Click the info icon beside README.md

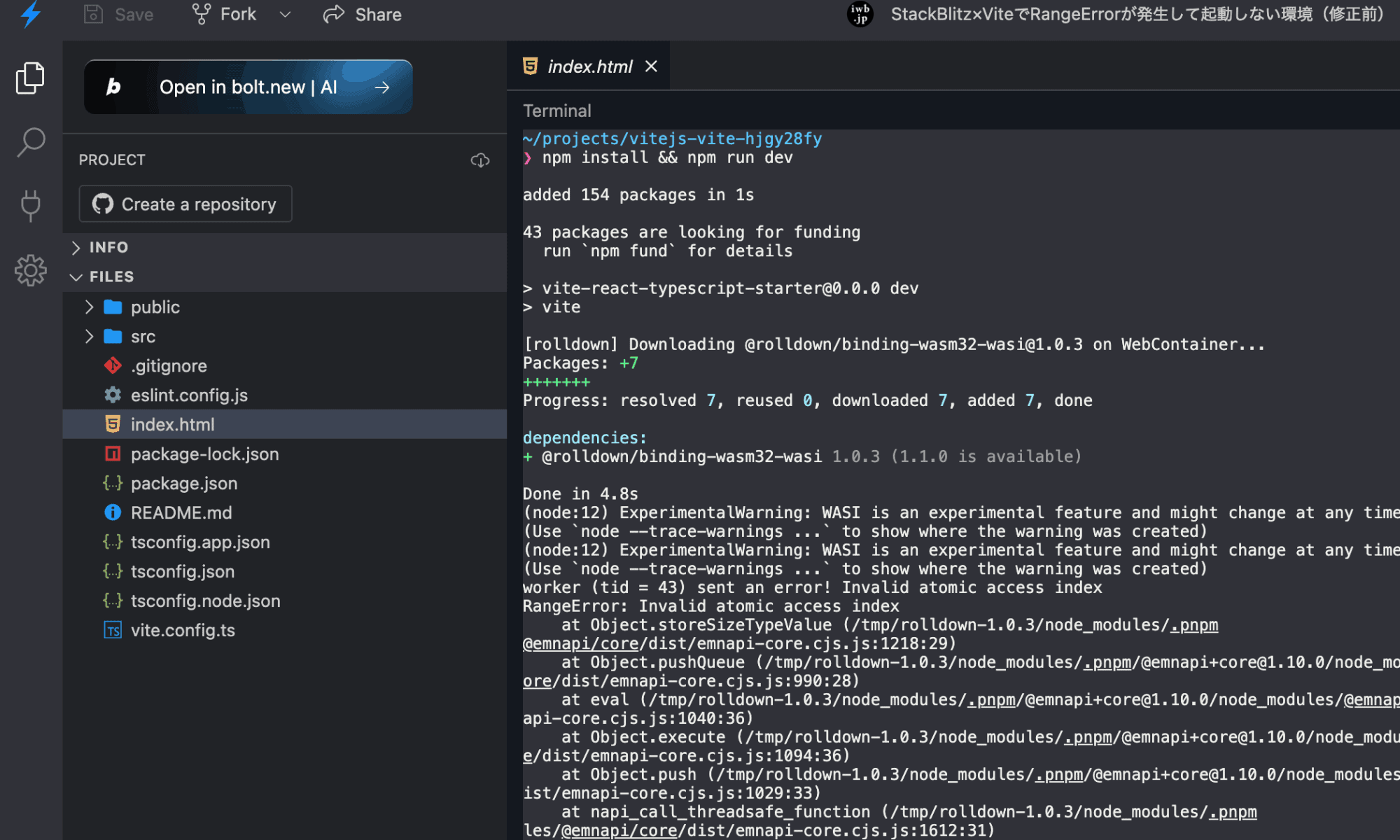click(113, 512)
